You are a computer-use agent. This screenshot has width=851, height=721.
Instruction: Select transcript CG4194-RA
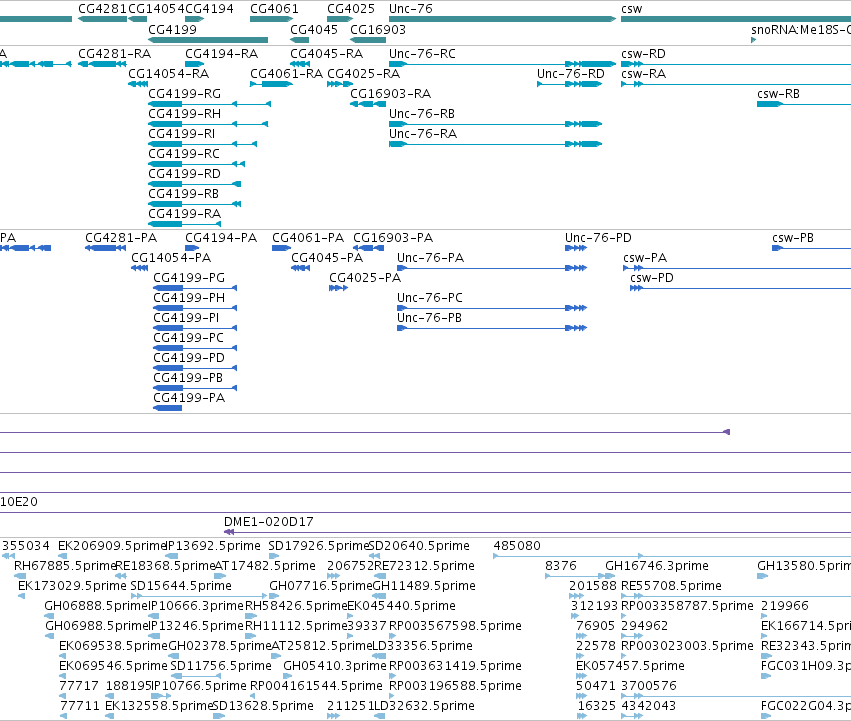click(x=194, y=64)
